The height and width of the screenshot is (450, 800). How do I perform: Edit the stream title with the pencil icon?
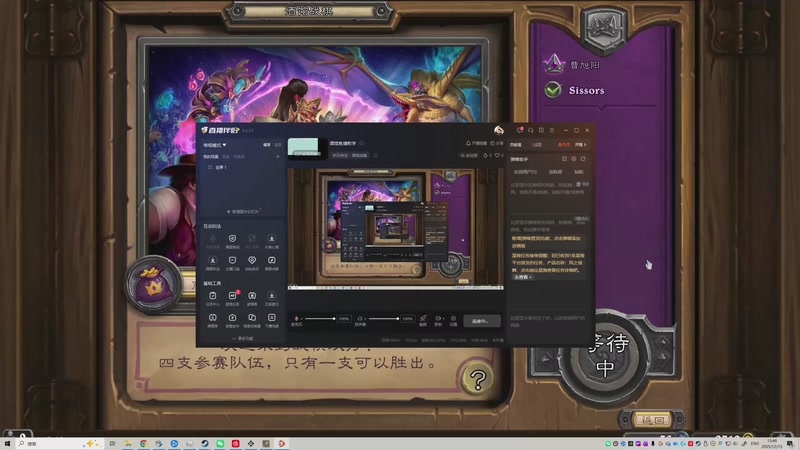coord(362,143)
